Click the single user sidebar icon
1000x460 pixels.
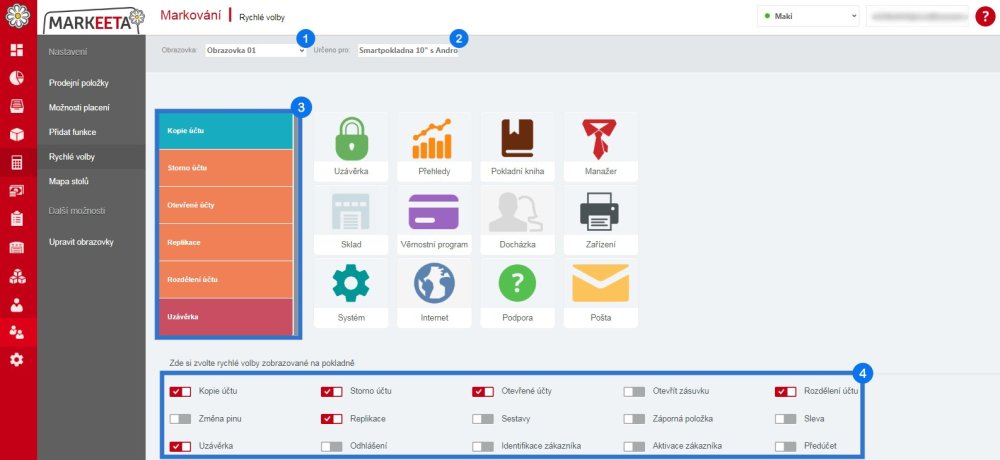17,304
